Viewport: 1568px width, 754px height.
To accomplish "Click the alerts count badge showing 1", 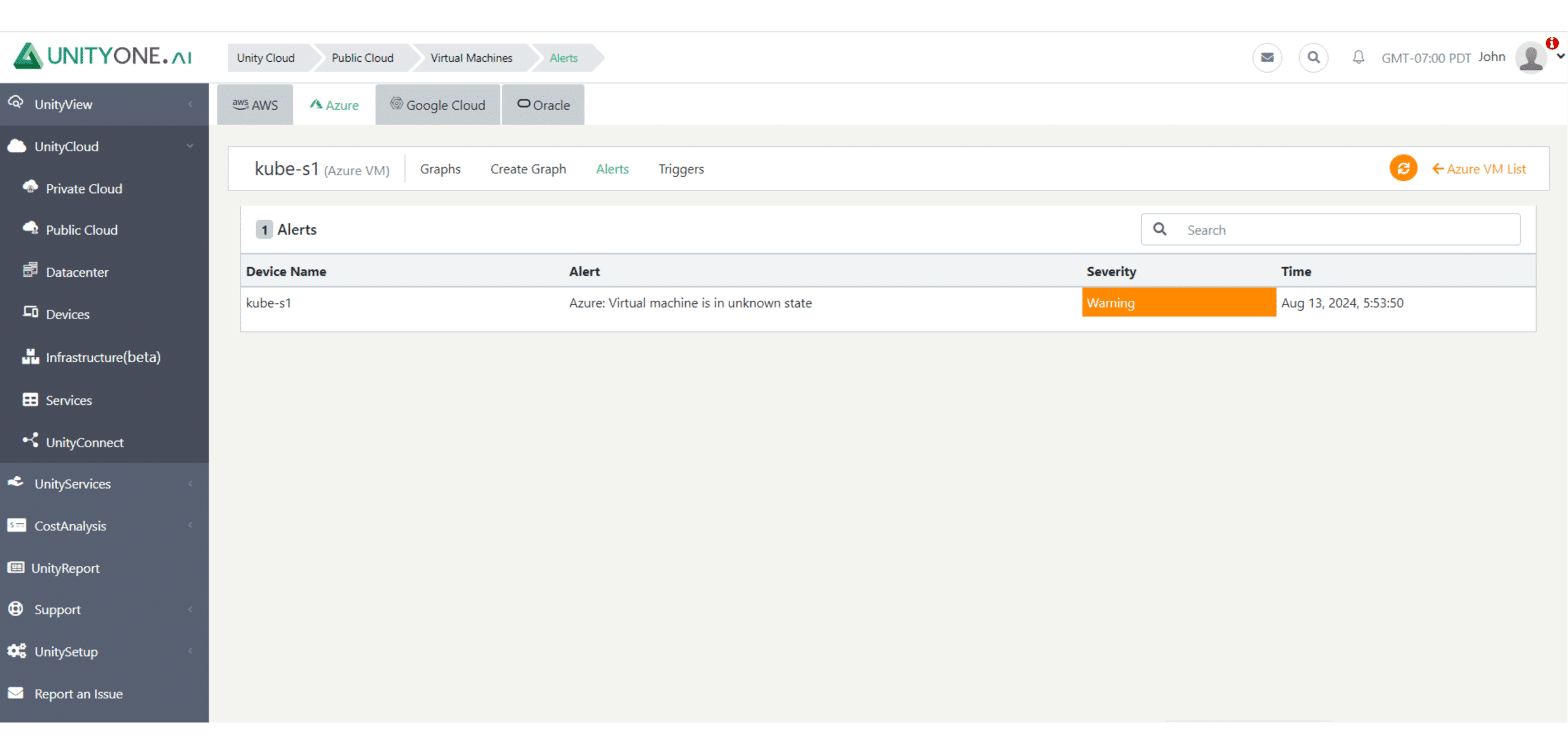I will click(264, 230).
